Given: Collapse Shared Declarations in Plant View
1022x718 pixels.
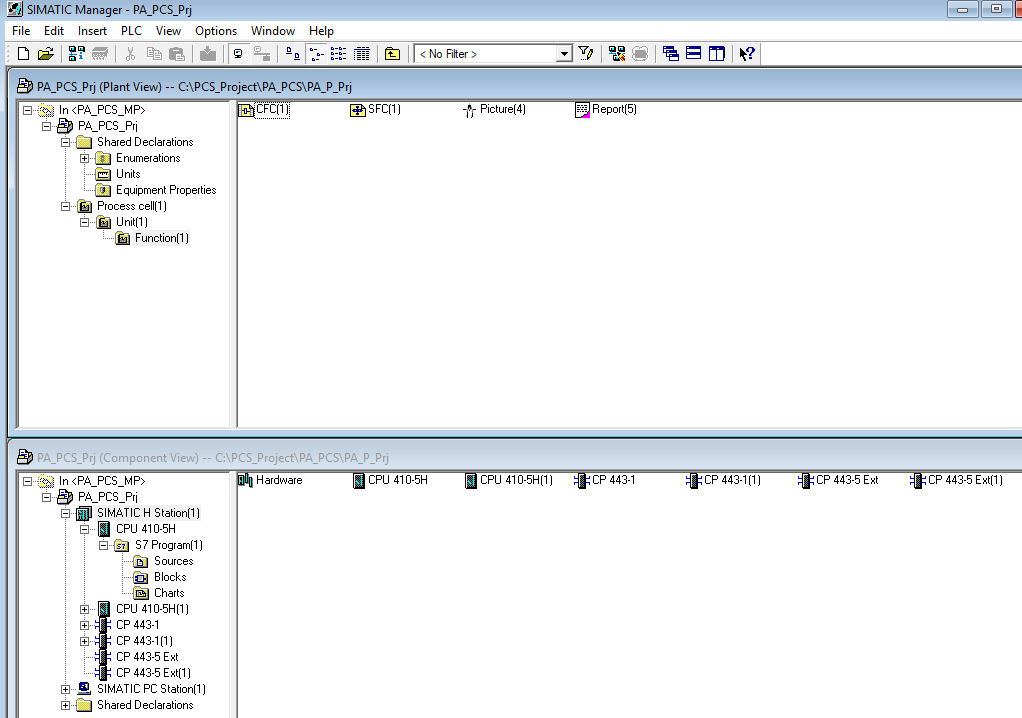Looking at the screenshot, I should pos(65,142).
